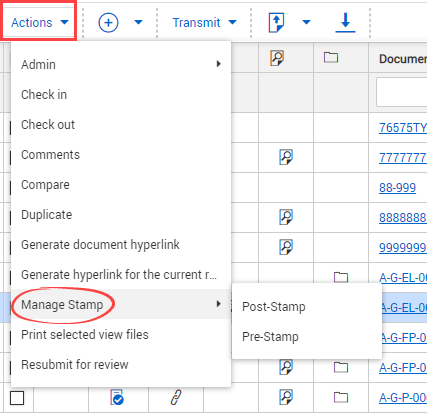Click folder icon in first A-G-EL row
The height and width of the screenshot is (413, 427).
pos(341,277)
